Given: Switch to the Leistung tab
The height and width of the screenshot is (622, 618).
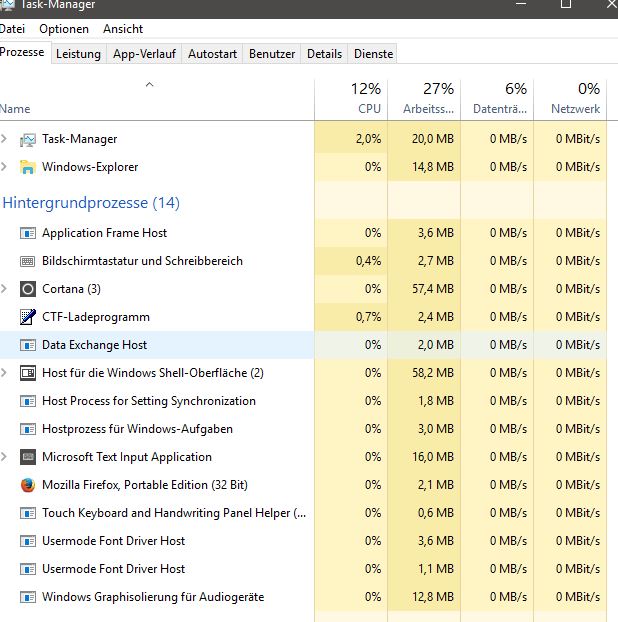Looking at the screenshot, I should [x=79, y=54].
